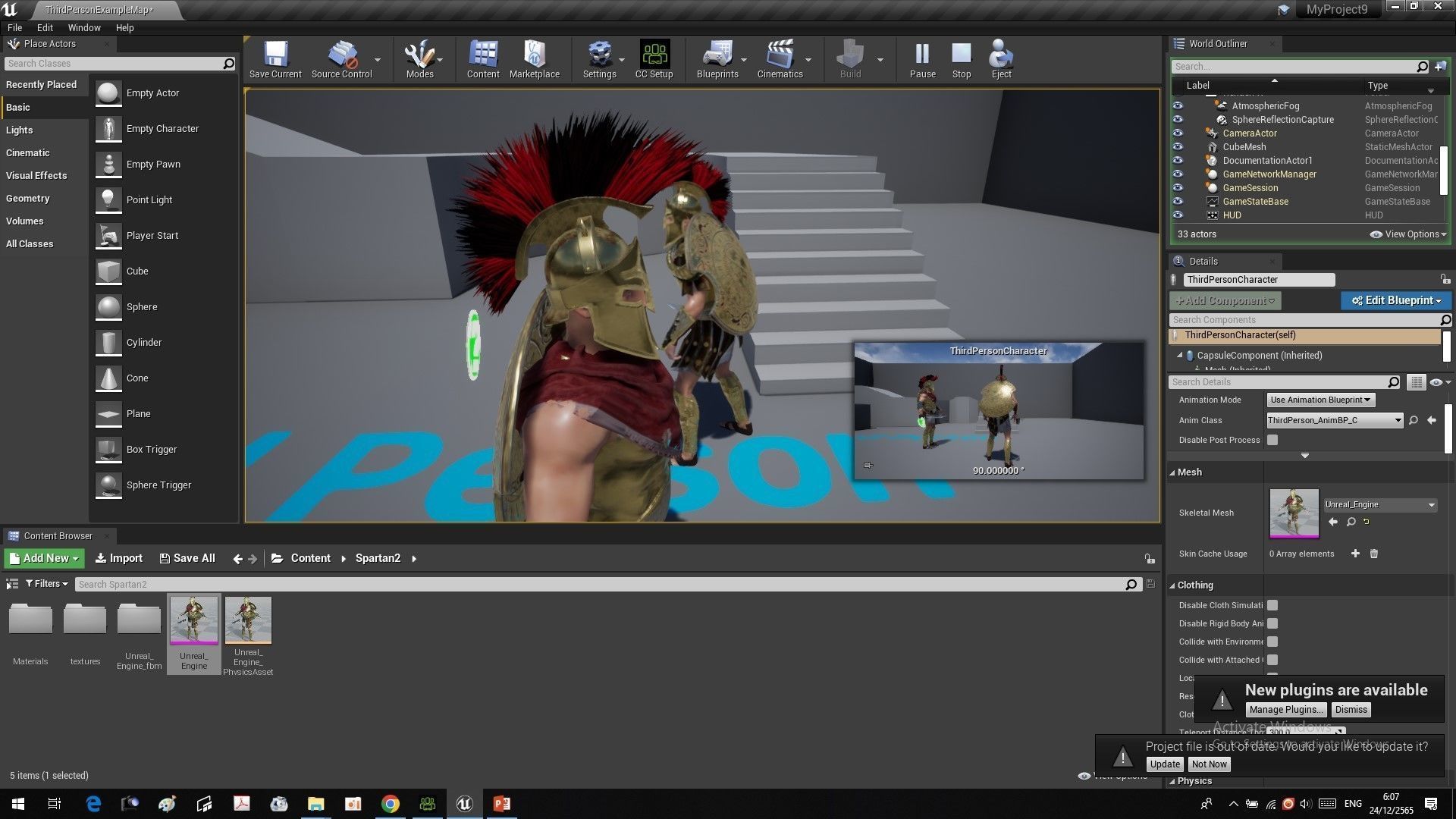Click the Build toolbar icon
The image size is (1456, 819).
[850, 59]
